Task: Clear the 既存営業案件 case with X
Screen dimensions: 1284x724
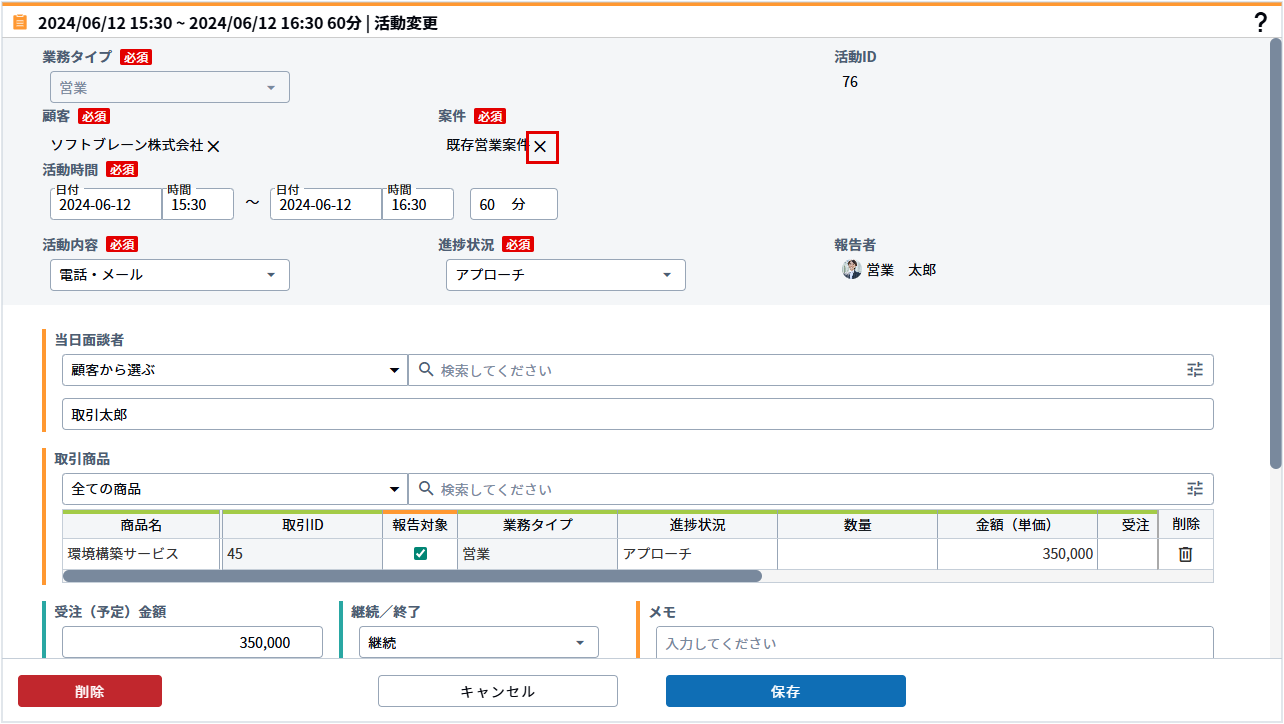Action: tap(541, 147)
